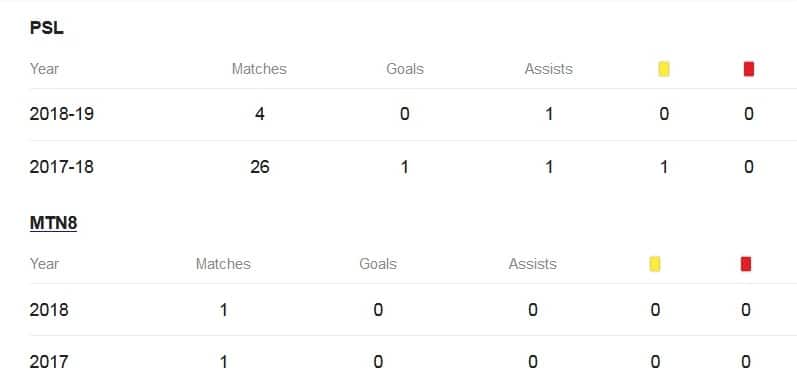Click the yellow card icon in PSL table
The height and width of the screenshot is (386, 797).
coord(664,69)
